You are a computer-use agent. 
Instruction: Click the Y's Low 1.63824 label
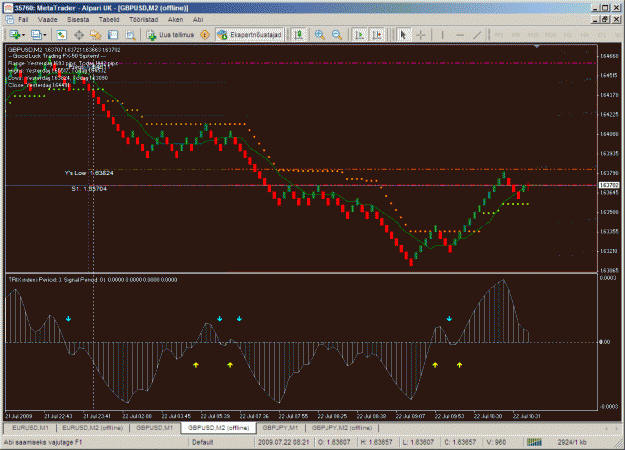point(89,173)
